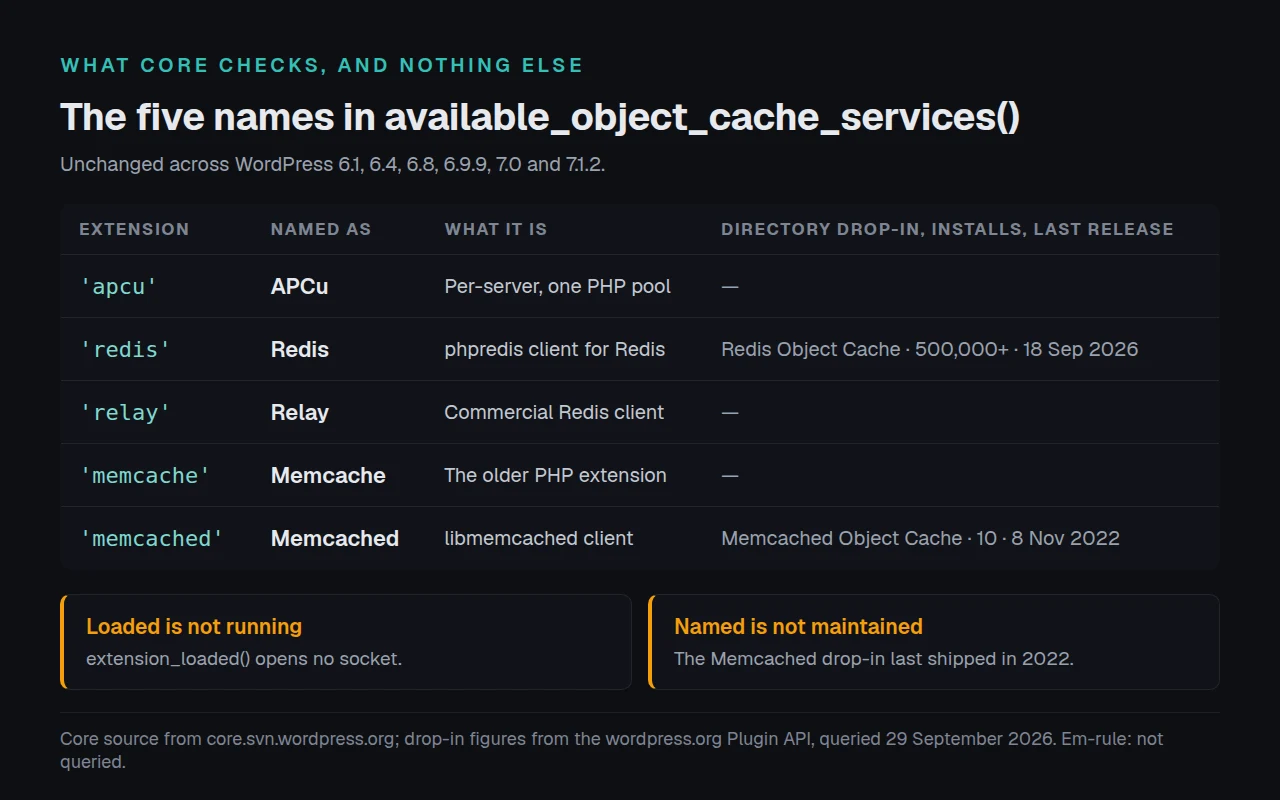The image size is (1280, 800).
Task: Select the 'apcu' code cell
Action: (x=118, y=286)
